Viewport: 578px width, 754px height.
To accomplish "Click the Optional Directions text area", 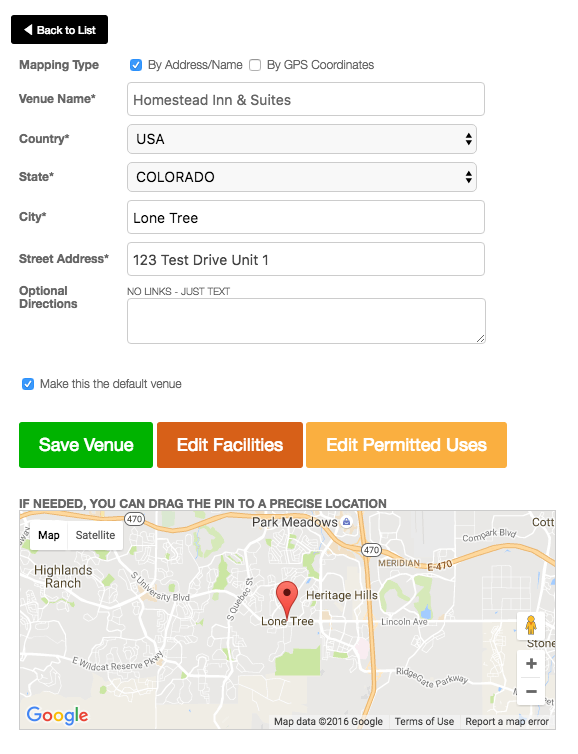I will point(306,321).
